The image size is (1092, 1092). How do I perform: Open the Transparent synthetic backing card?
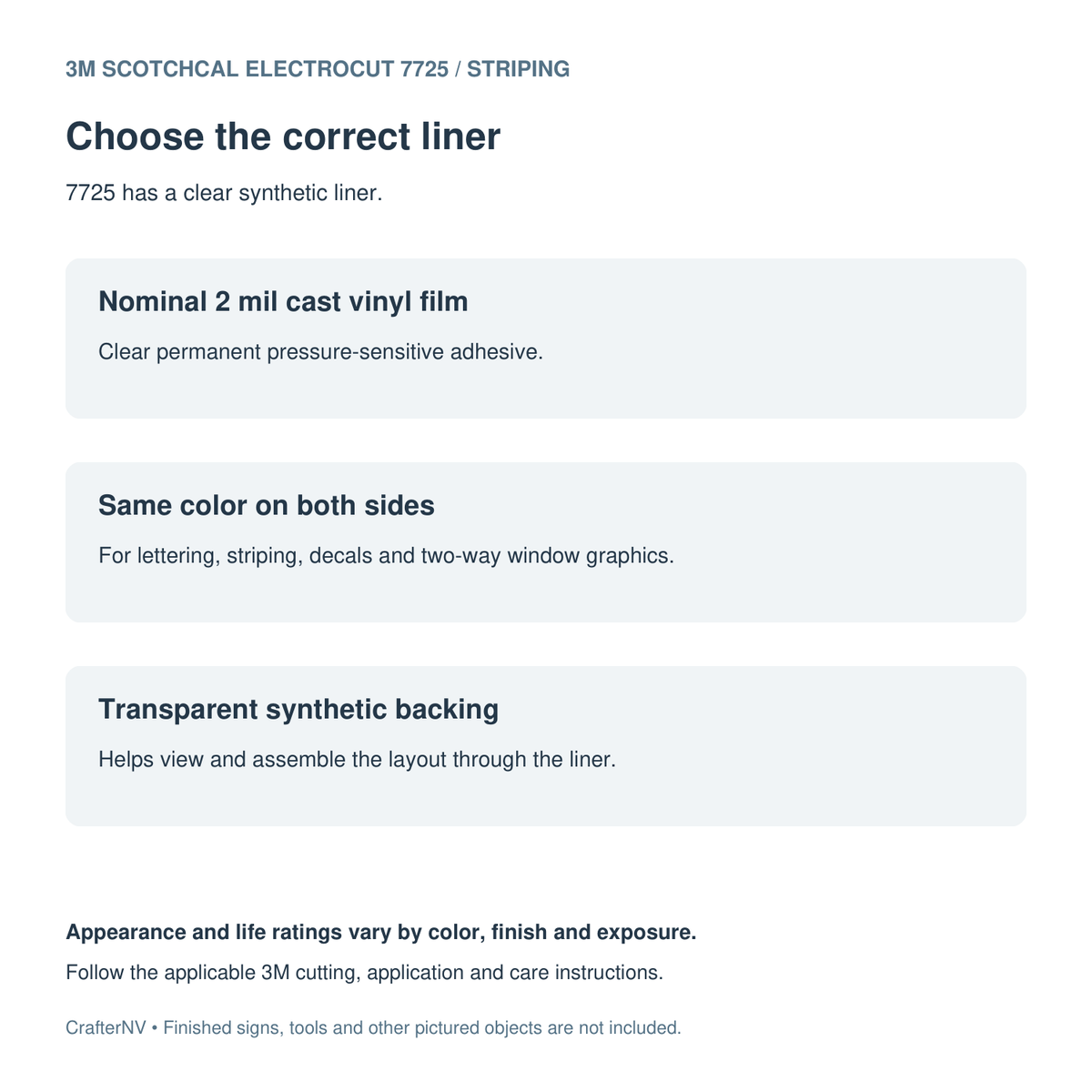(546, 746)
